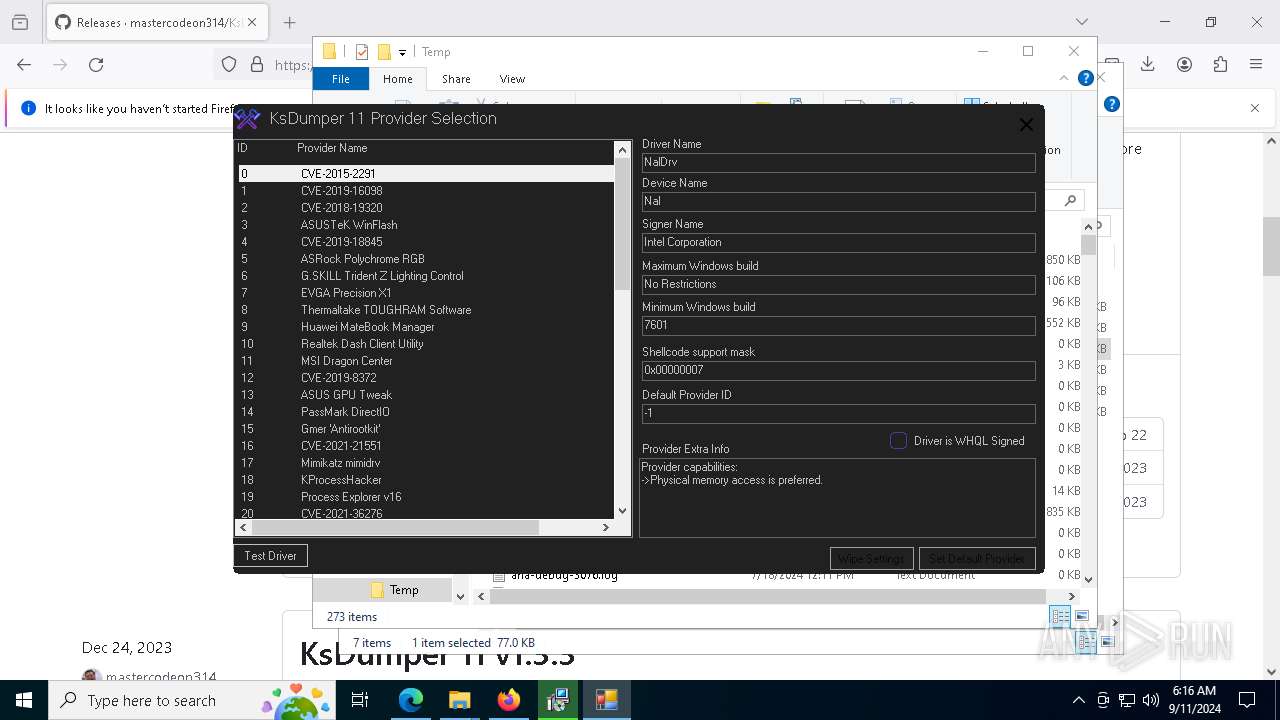Select provider ASUSTeK WinFlash
Image resolution: width=1280 pixels, height=720 pixels.
tap(426, 225)
